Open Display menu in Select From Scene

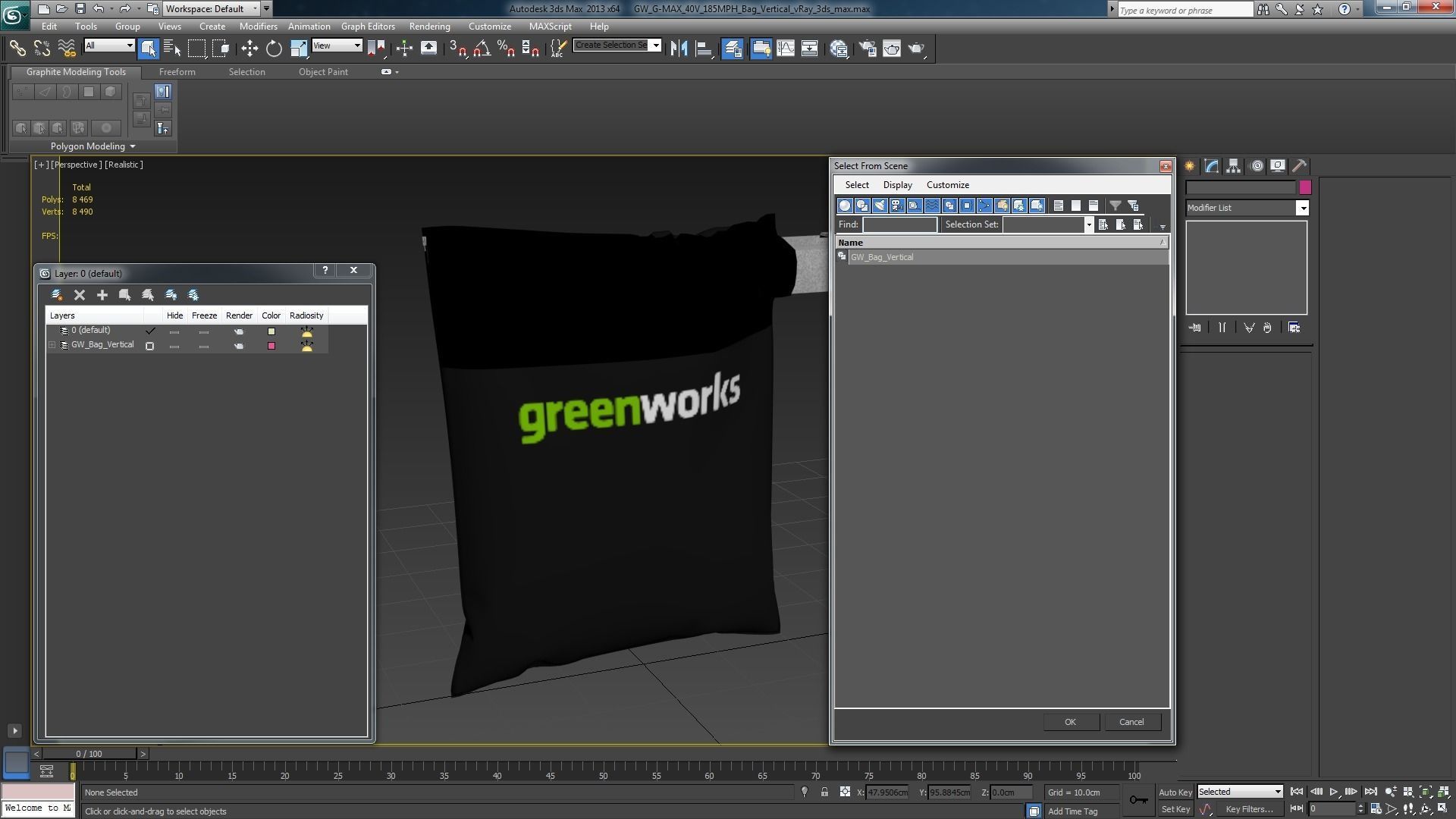[x=897, y=185]
